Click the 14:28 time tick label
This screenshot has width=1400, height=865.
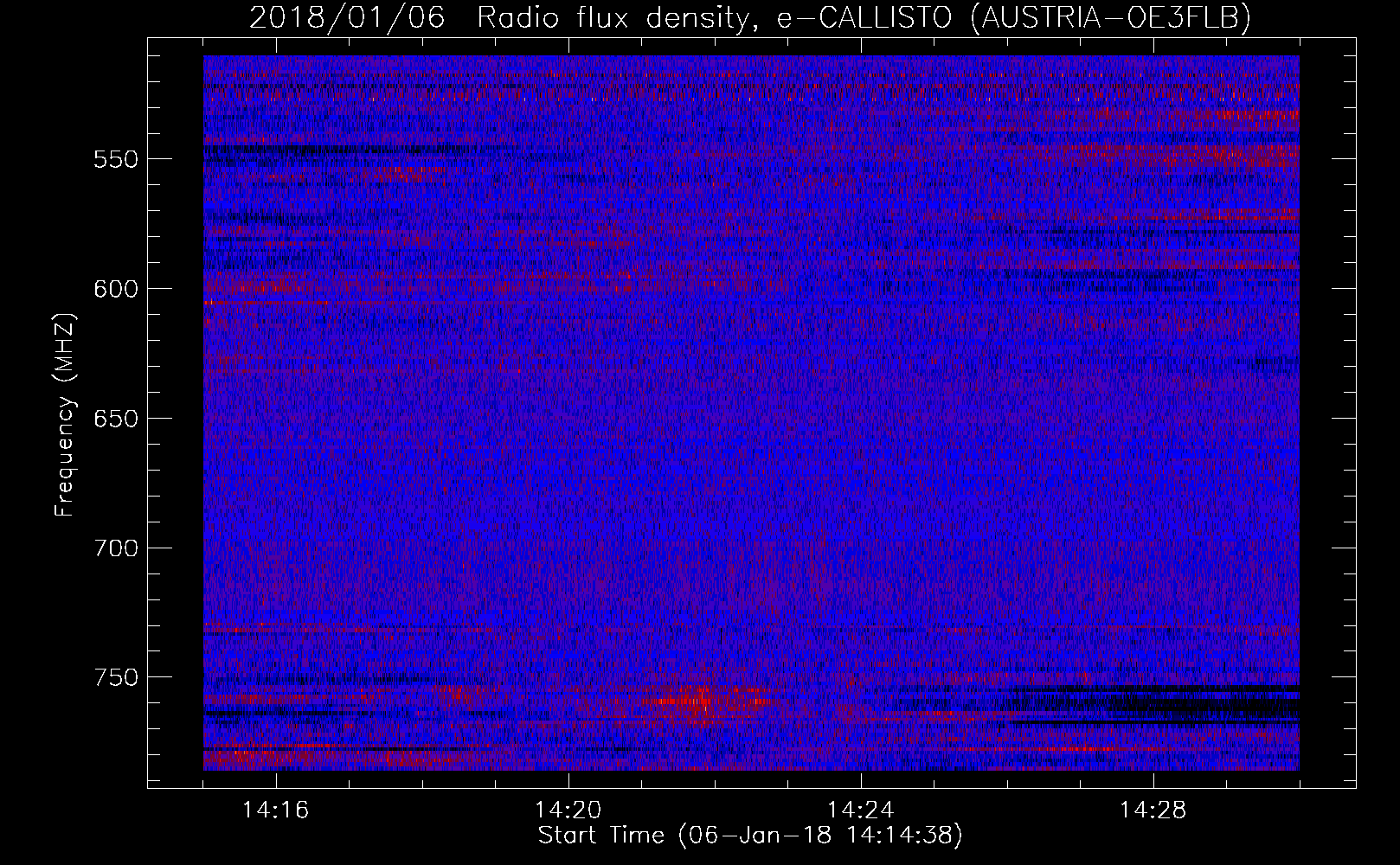[x=1153, y=811]
